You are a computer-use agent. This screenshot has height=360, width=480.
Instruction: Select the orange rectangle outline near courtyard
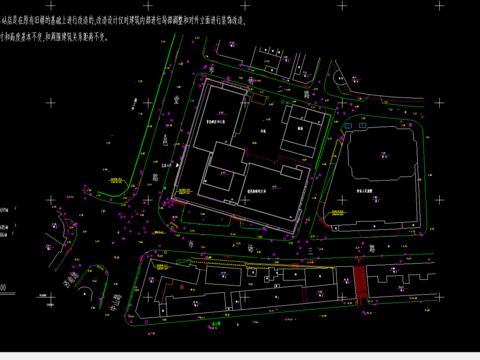259,99
